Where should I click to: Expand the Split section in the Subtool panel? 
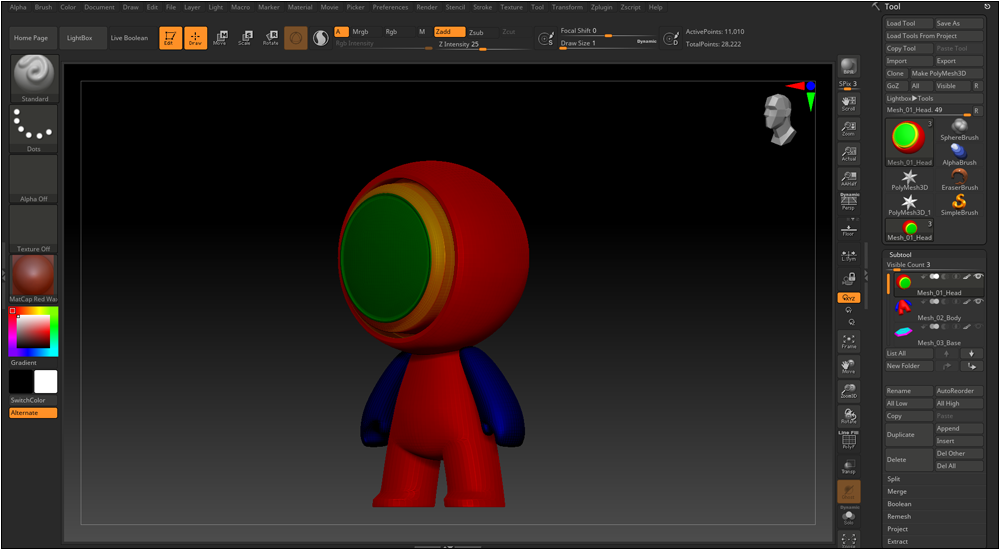[894, 479]
